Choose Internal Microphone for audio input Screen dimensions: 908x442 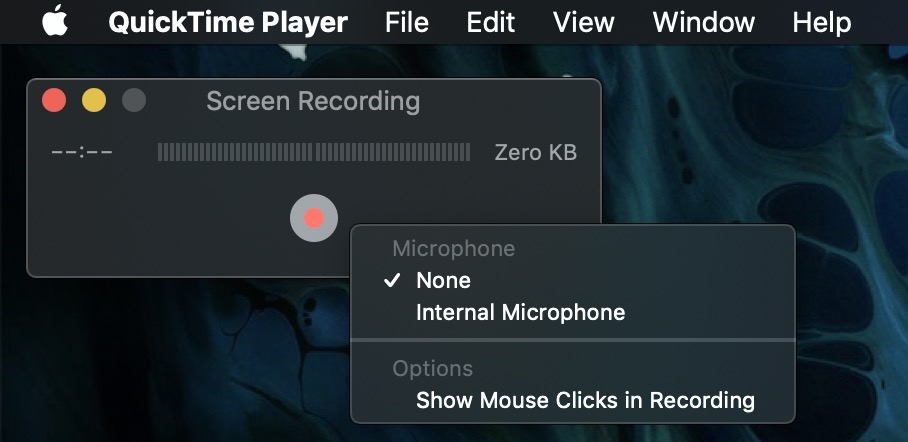(x=520, y=313)
